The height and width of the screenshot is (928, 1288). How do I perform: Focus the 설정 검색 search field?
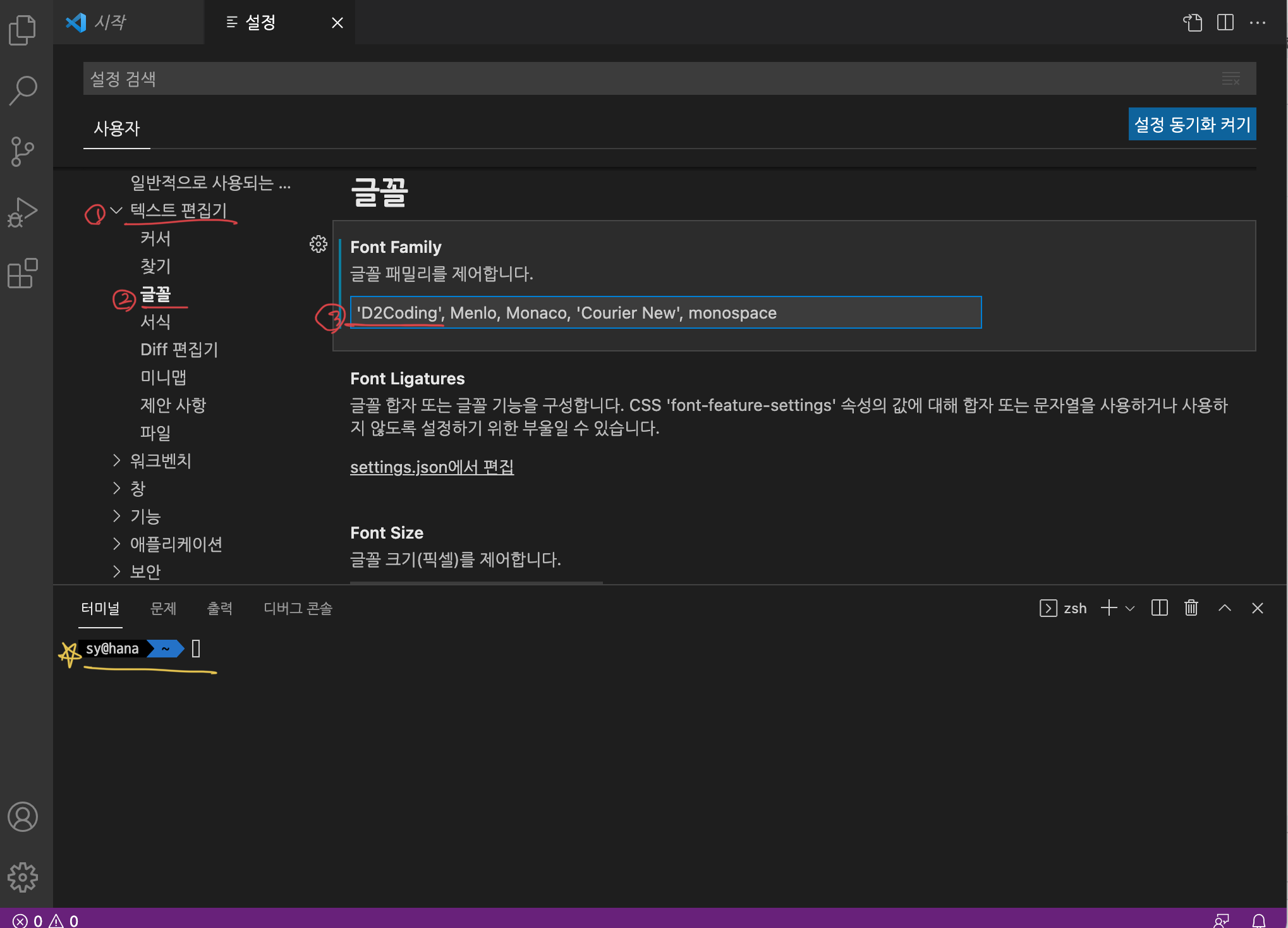coord(669,78)
